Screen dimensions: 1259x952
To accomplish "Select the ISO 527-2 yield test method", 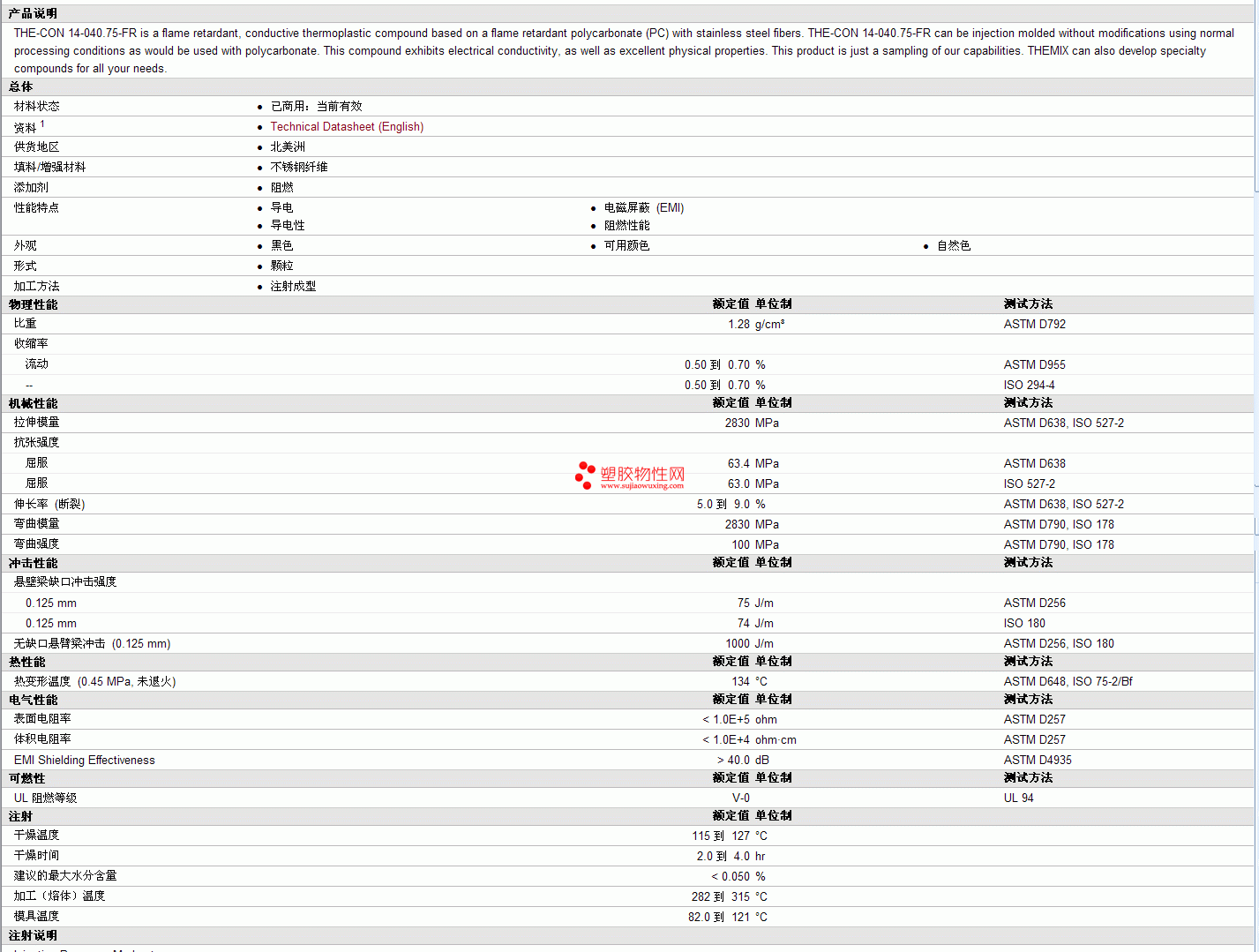I will [x=1030, y=483].
